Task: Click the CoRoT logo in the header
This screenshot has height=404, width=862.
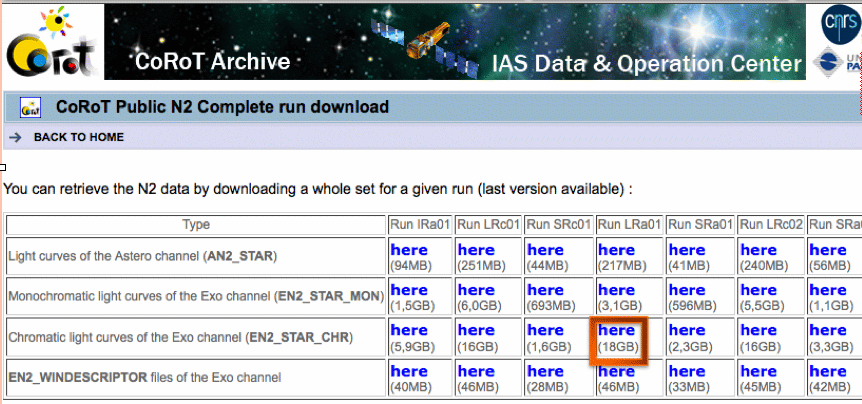Action: 50,46
